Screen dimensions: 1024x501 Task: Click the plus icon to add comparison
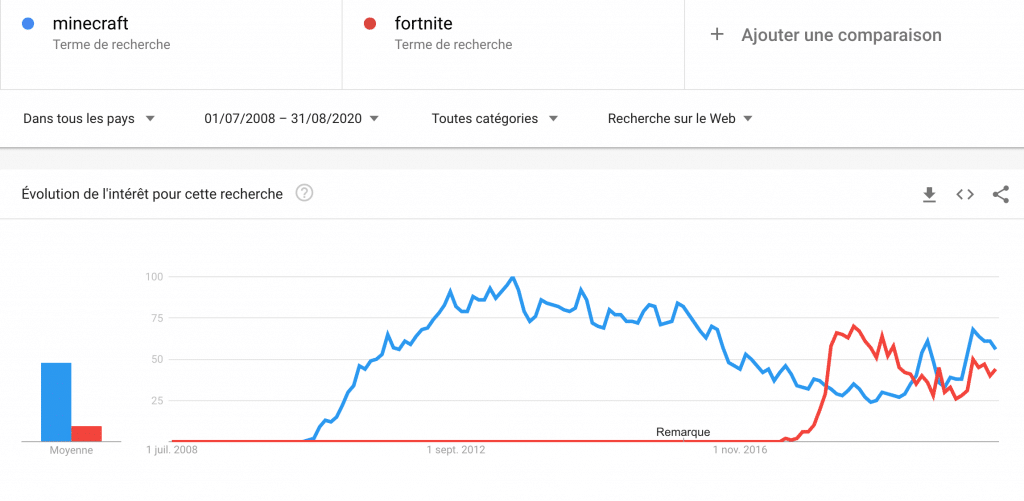tap(716, 35)
